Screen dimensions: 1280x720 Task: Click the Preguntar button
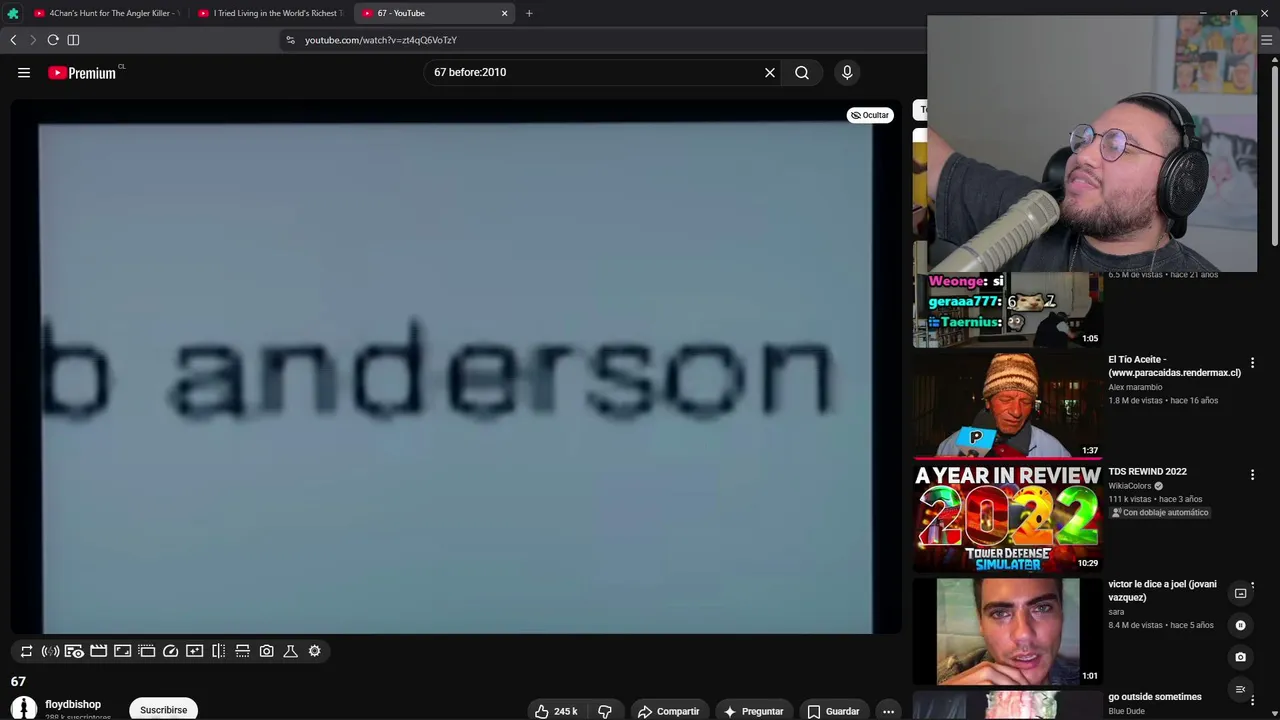[754, 711]
